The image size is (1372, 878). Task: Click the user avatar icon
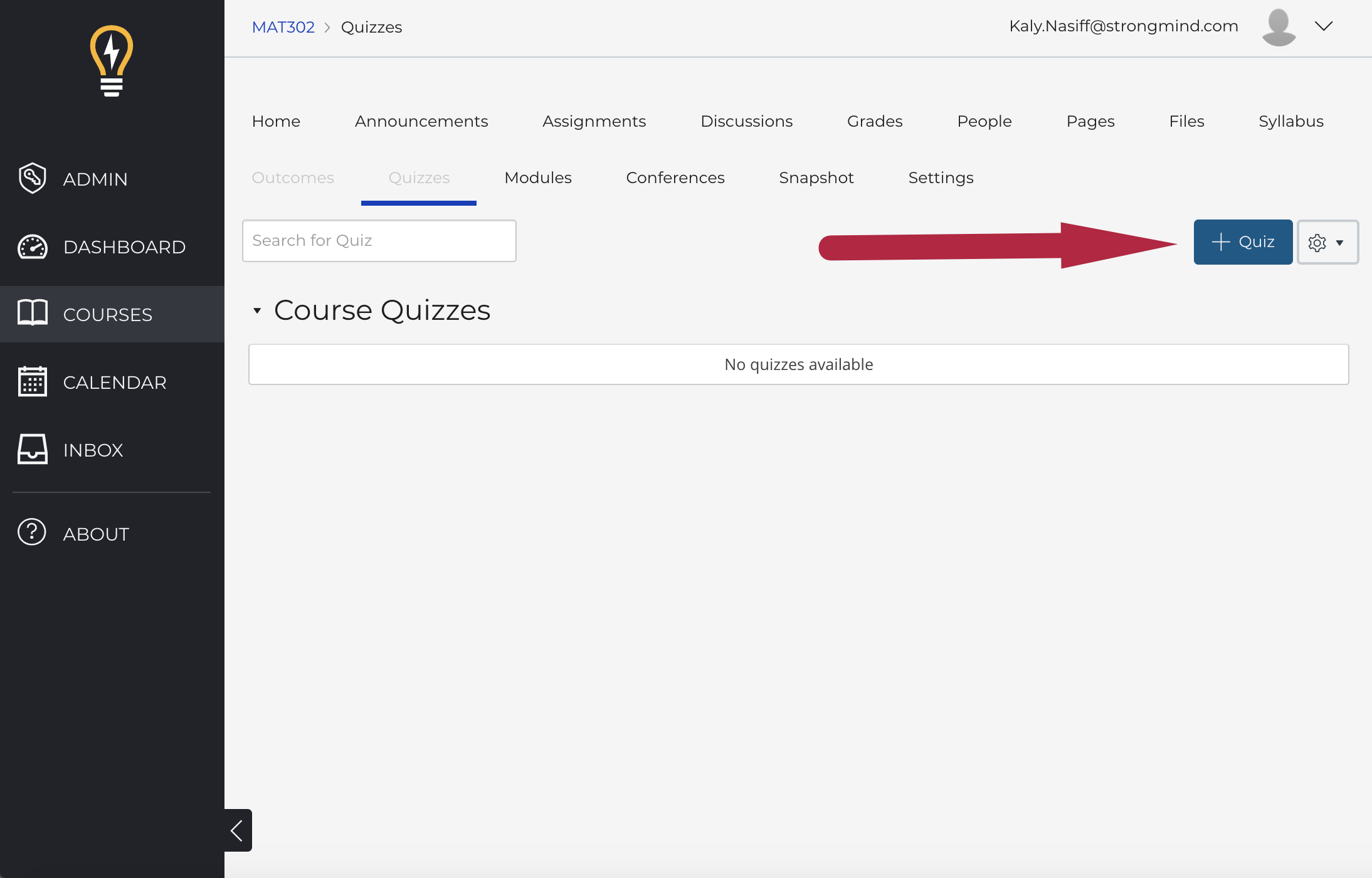pos(1279,27)
